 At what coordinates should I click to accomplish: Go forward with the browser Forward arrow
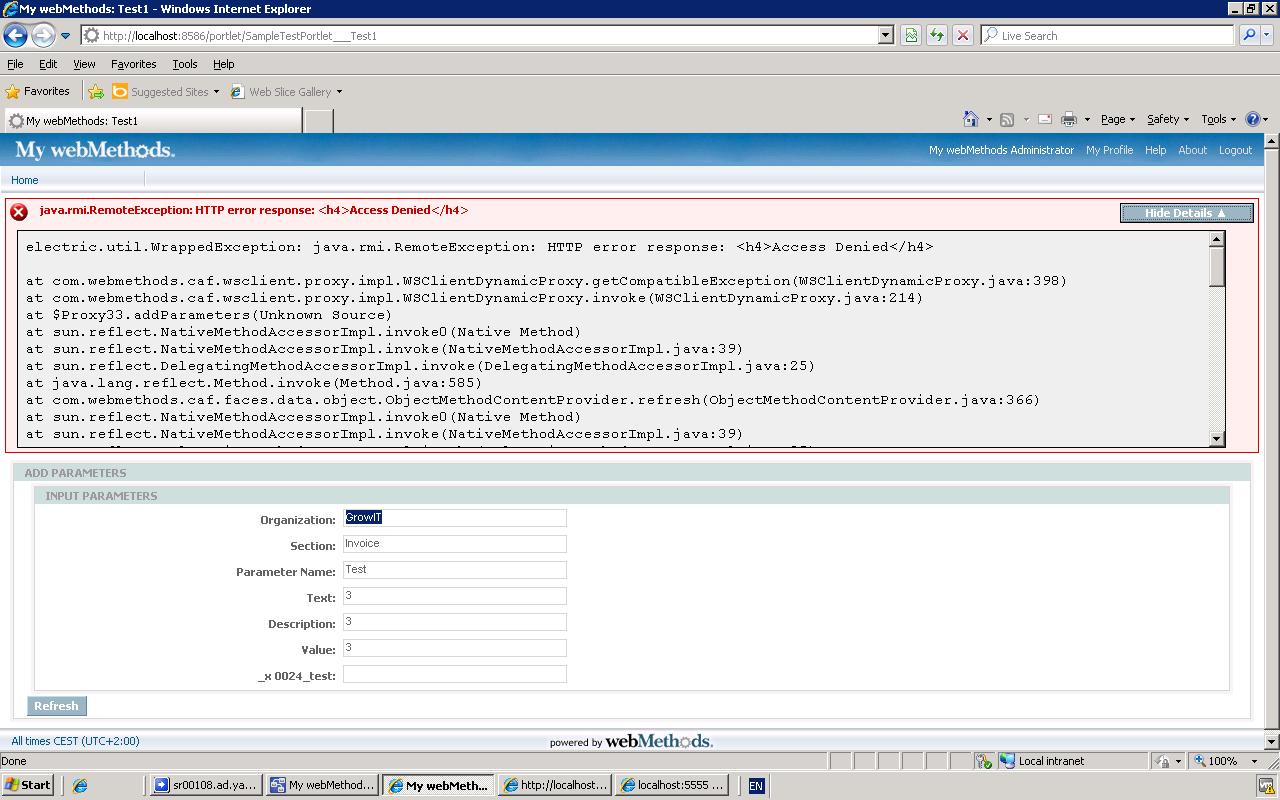(43, 35)
